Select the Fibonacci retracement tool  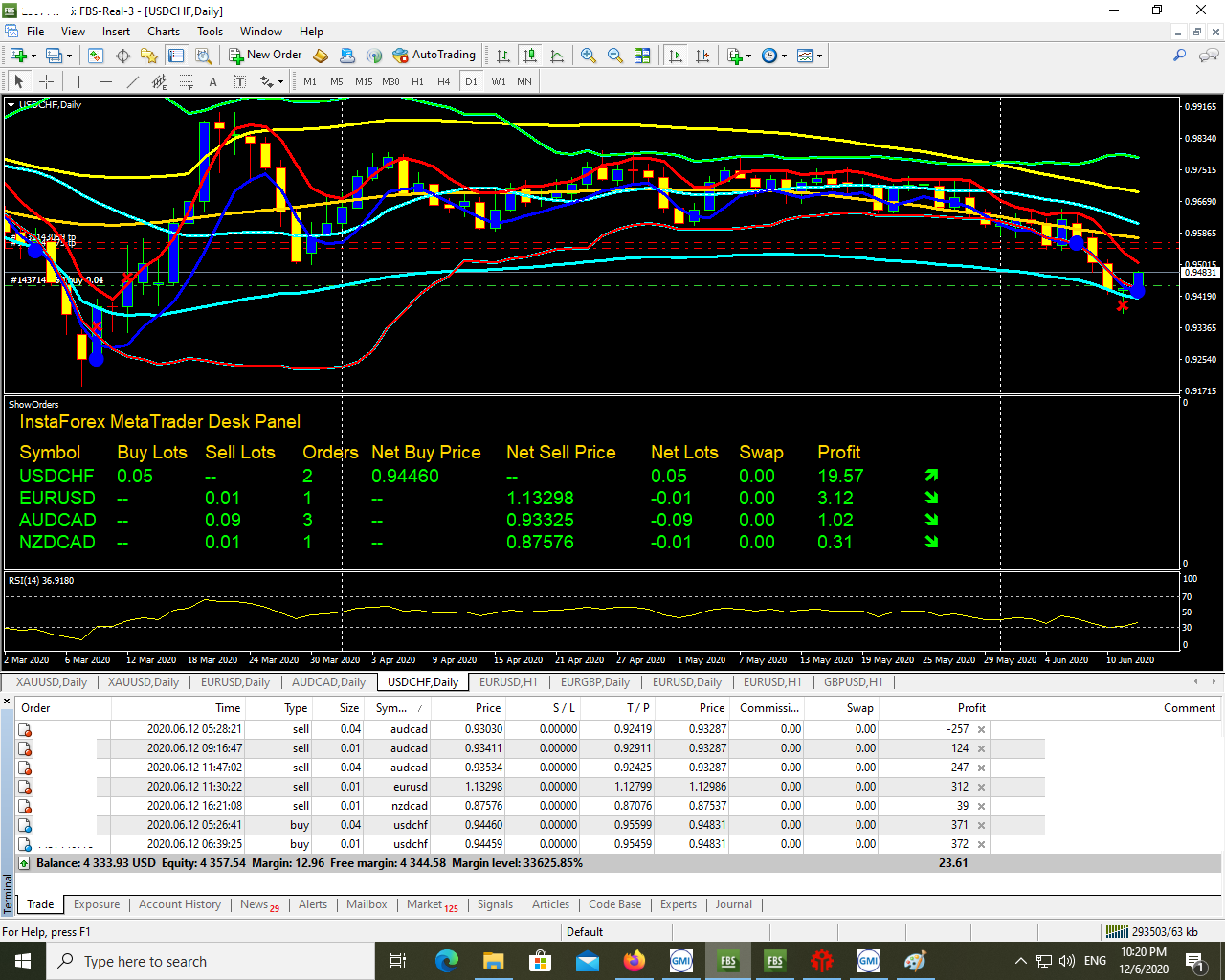click(186, 81)
